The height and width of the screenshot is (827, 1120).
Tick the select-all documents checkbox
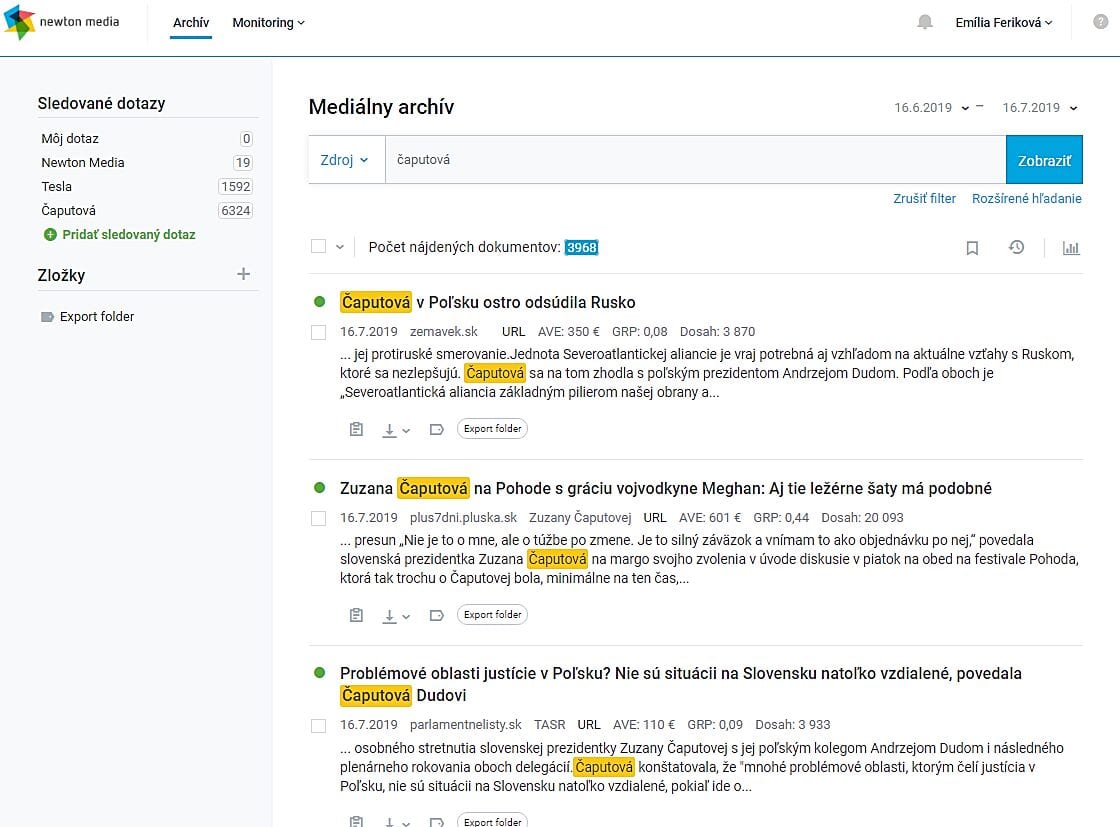click(x=319, y=246)
